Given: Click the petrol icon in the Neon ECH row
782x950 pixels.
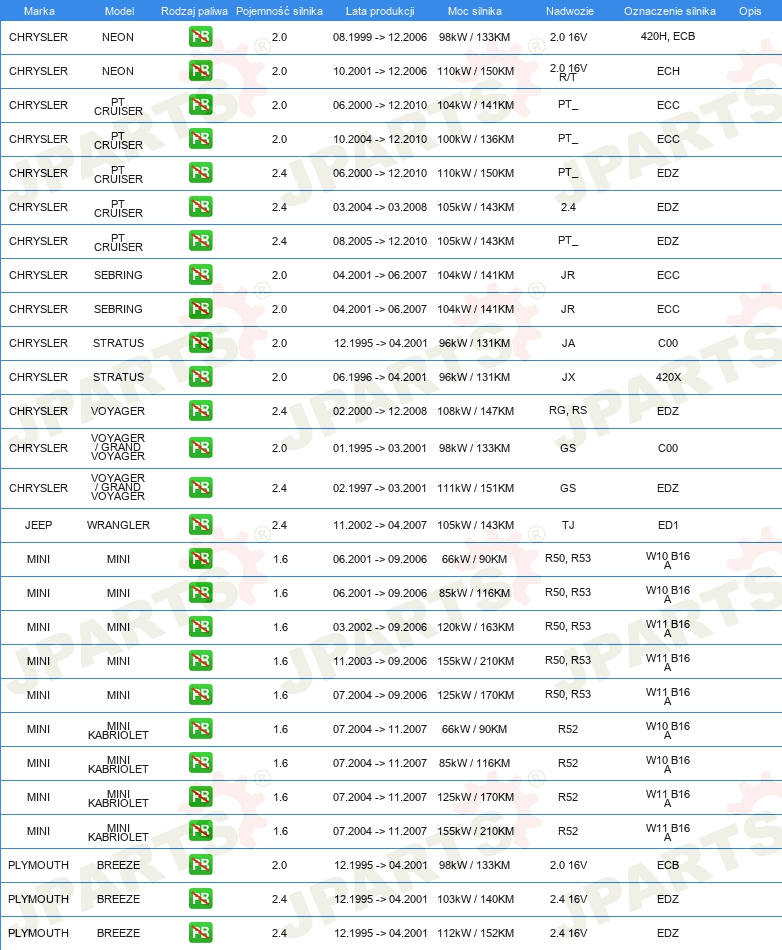Looking at the screenshot, I should 200,71.
